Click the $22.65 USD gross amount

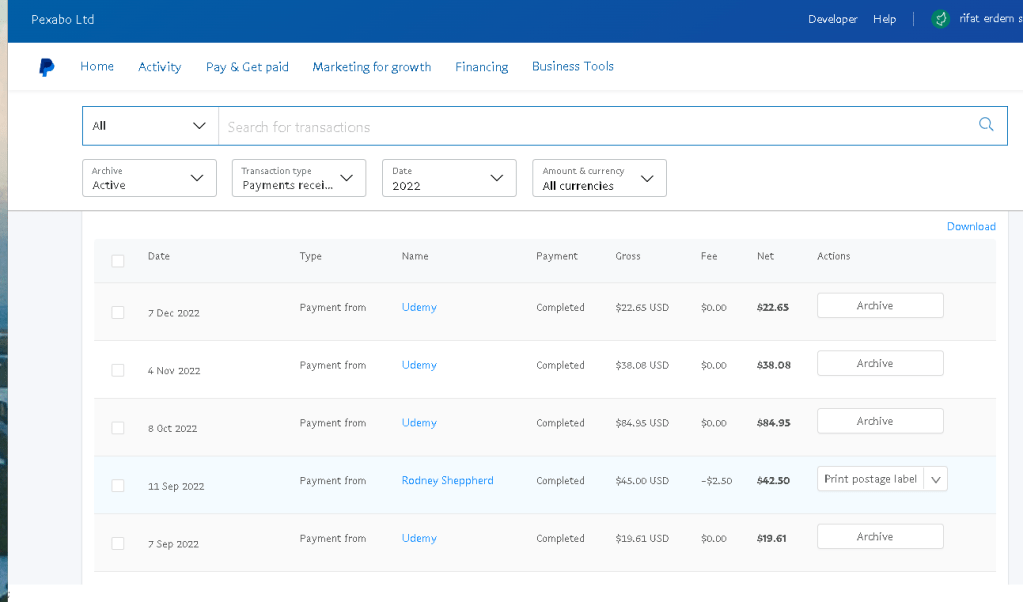point(642,307)
